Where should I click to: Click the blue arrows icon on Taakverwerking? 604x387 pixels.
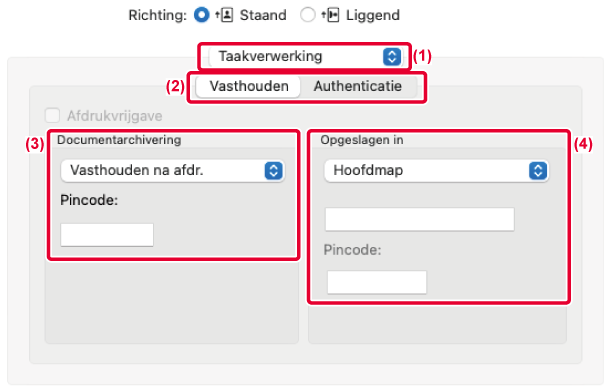(x=392, y=57)
